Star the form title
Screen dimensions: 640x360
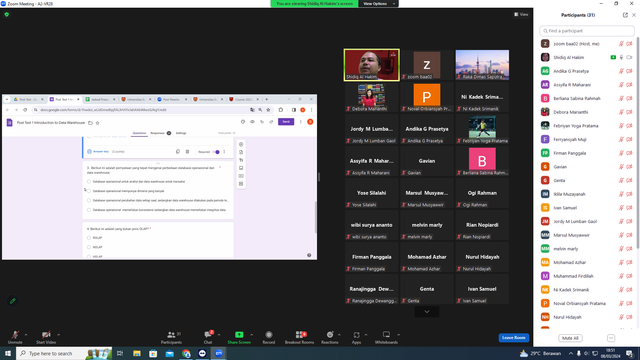98,122
